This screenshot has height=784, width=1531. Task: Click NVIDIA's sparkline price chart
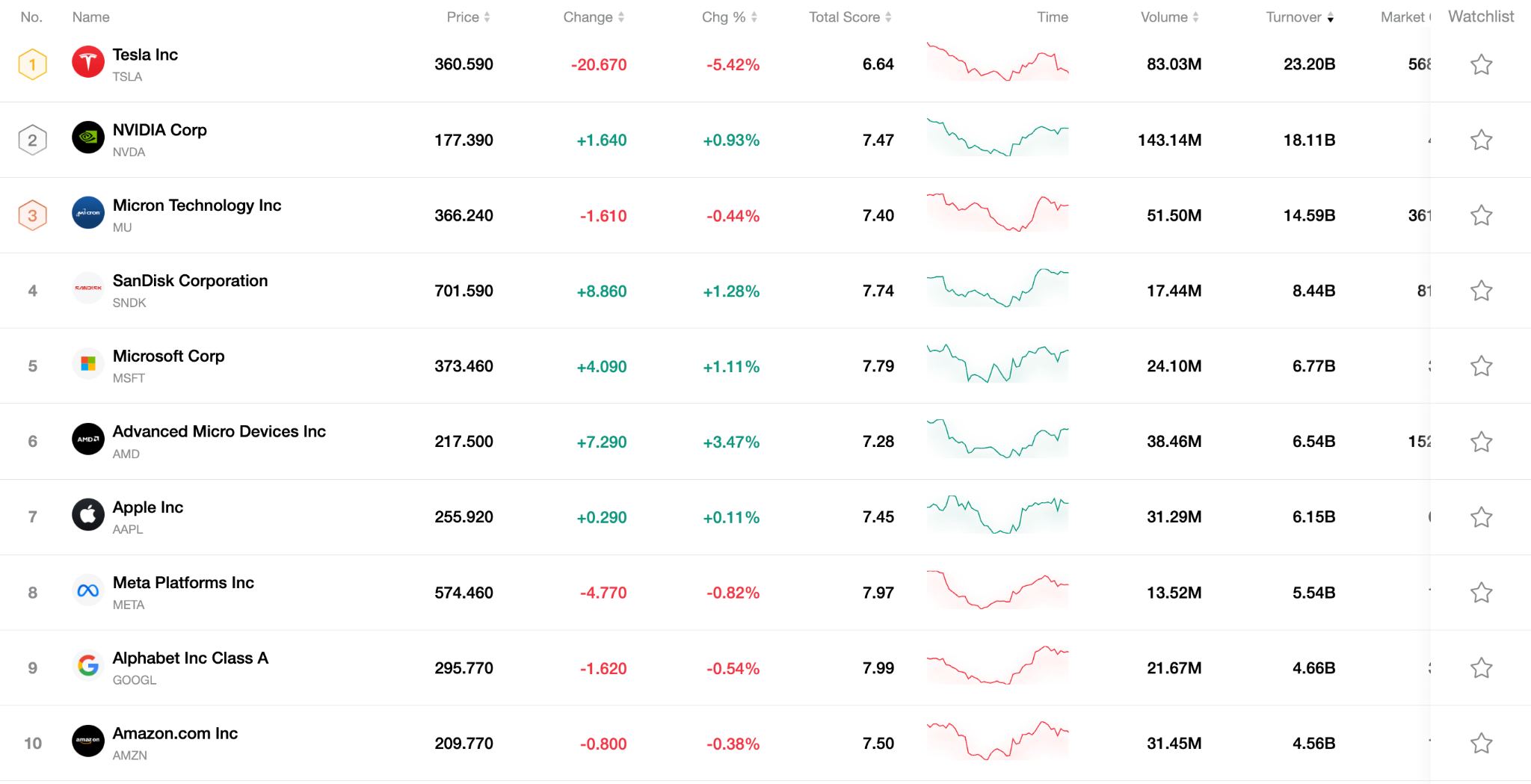(998, 139)
